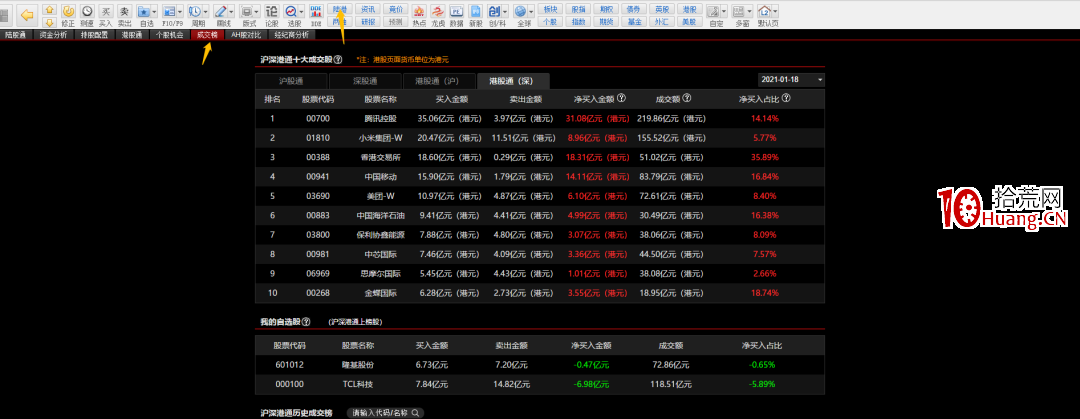Click help icon beside 沪深港通十大成交股 title
The width and height of the screenshot is (1080, 419).
[338, 60]
